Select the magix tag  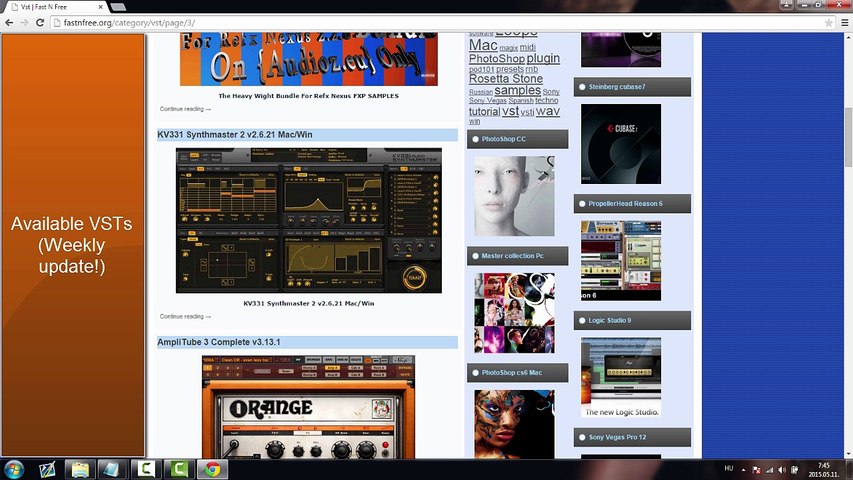509,48
